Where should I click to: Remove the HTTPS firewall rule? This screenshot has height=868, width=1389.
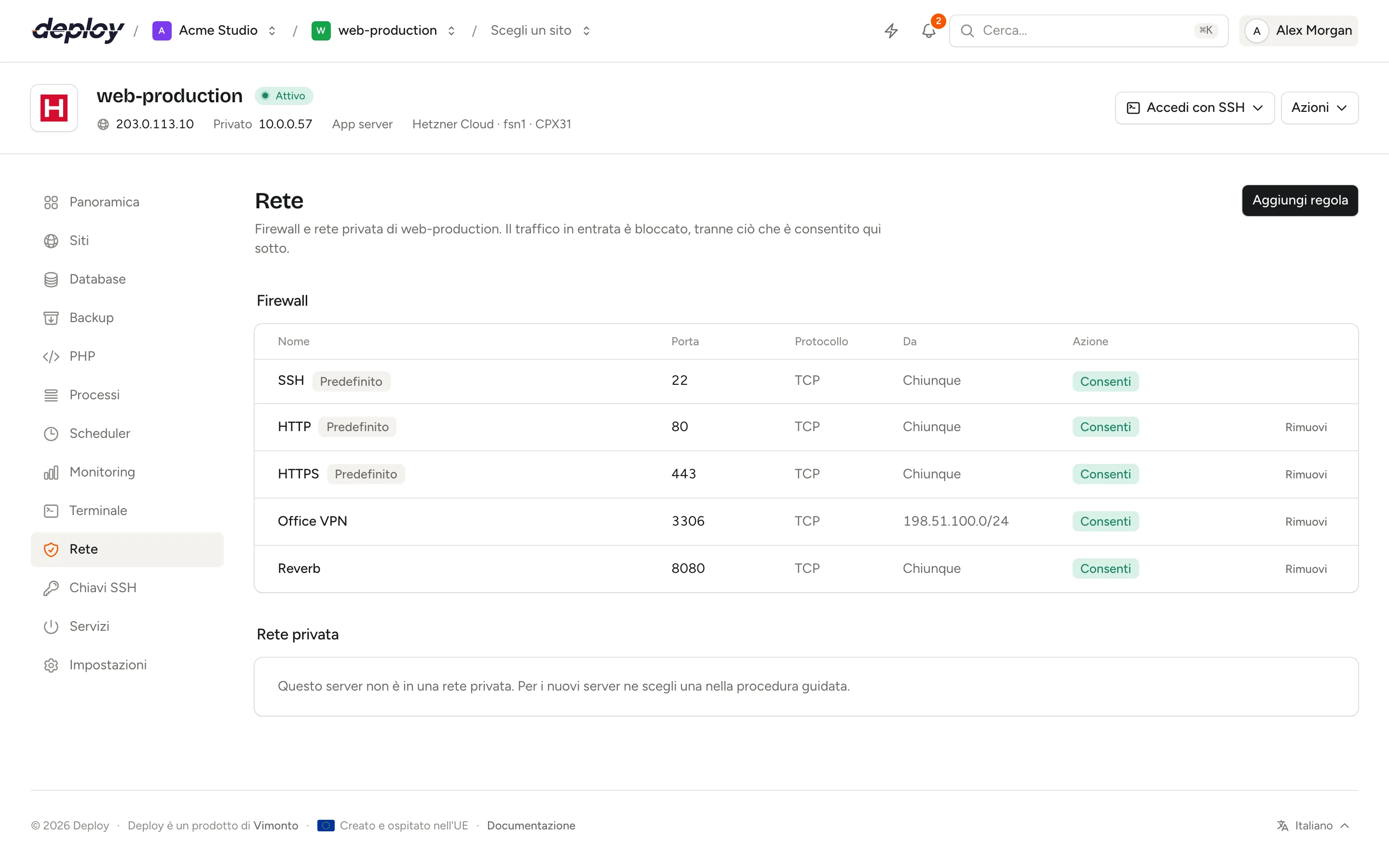tap(1306, 474)
